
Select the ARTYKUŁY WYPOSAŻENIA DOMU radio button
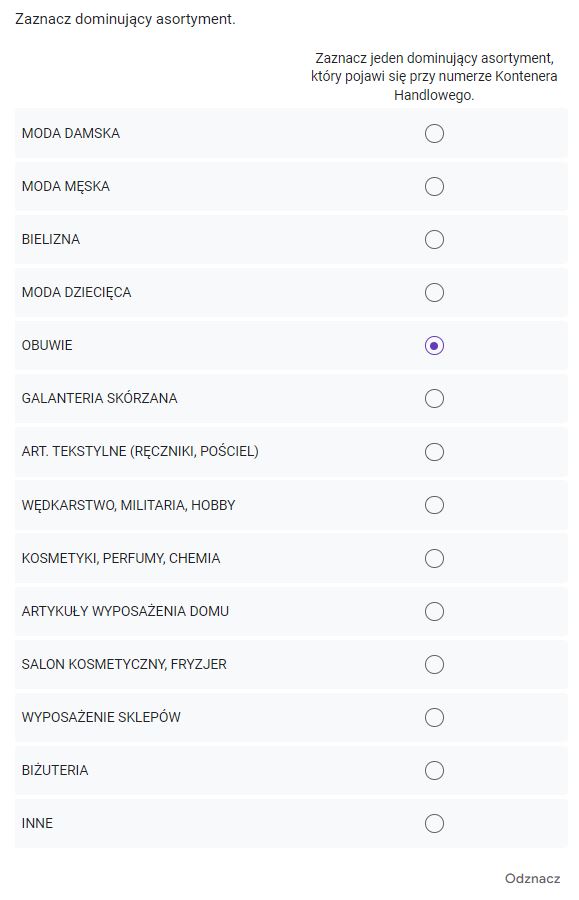coord(434,611)
